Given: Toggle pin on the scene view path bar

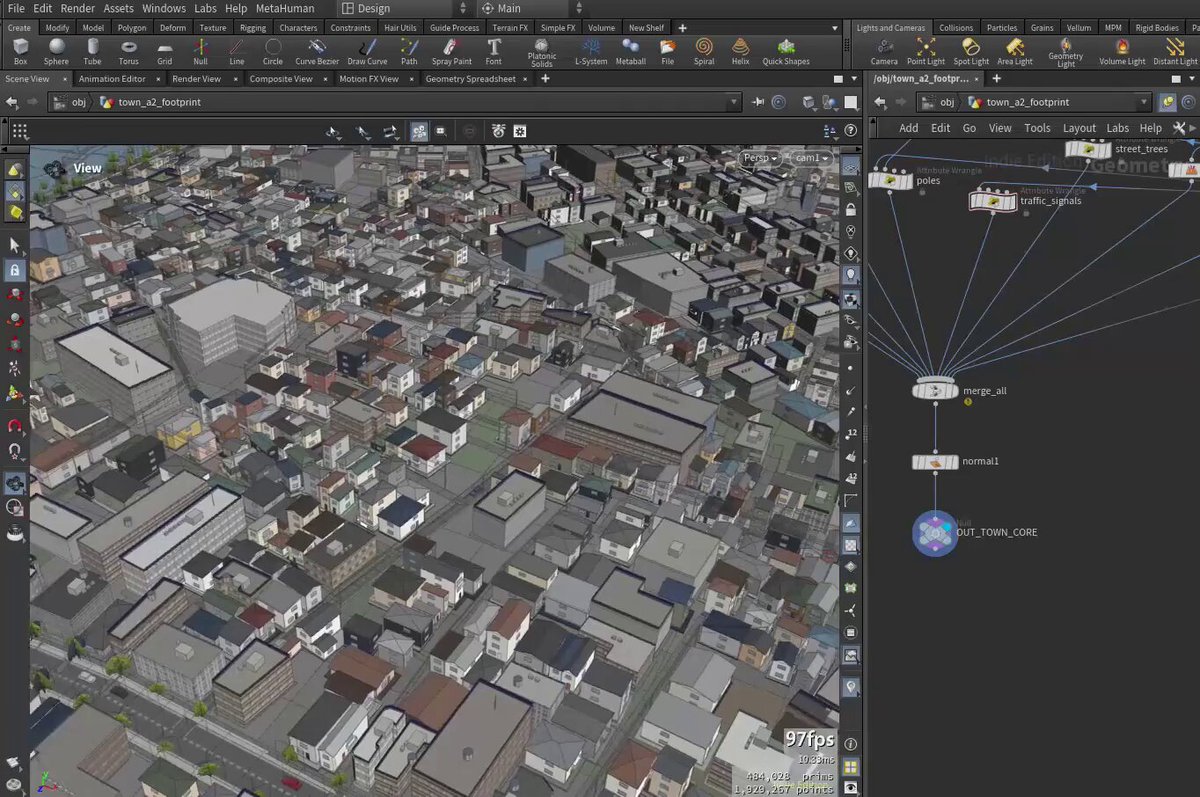Looking at the screenshot, I should pos(759,102).
